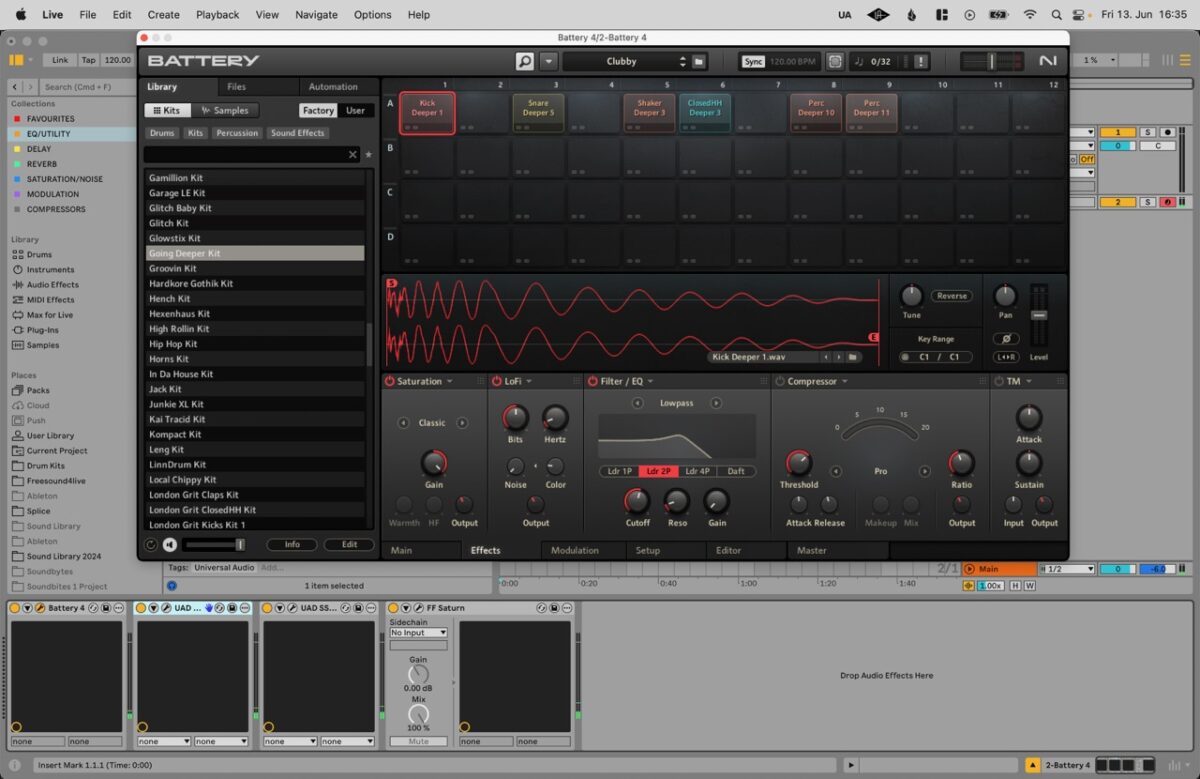Viewport: 1200px width, 779px height.
Task: Open the kit folder icon next to Clubby
Action: pyautogui.click(x=699, y=61)
